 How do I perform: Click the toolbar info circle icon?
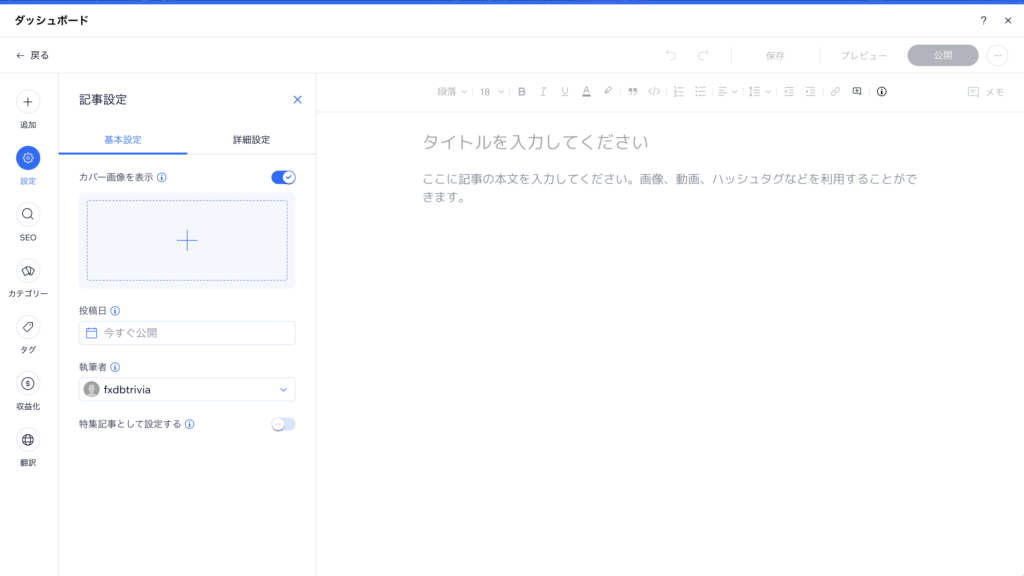[x=882, y=92]
